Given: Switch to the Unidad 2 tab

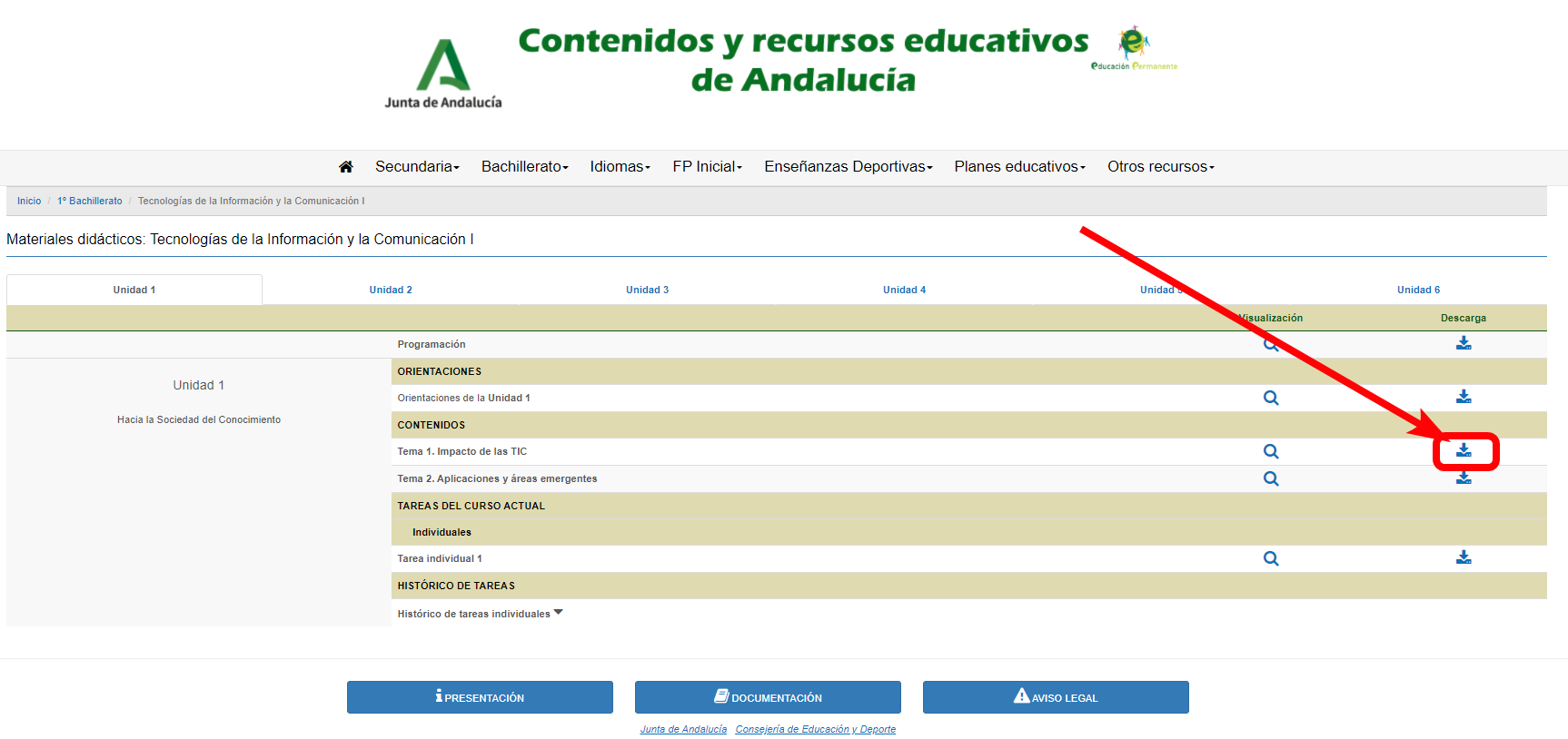Looking at the screenshot, I should (x=391, y=290).
